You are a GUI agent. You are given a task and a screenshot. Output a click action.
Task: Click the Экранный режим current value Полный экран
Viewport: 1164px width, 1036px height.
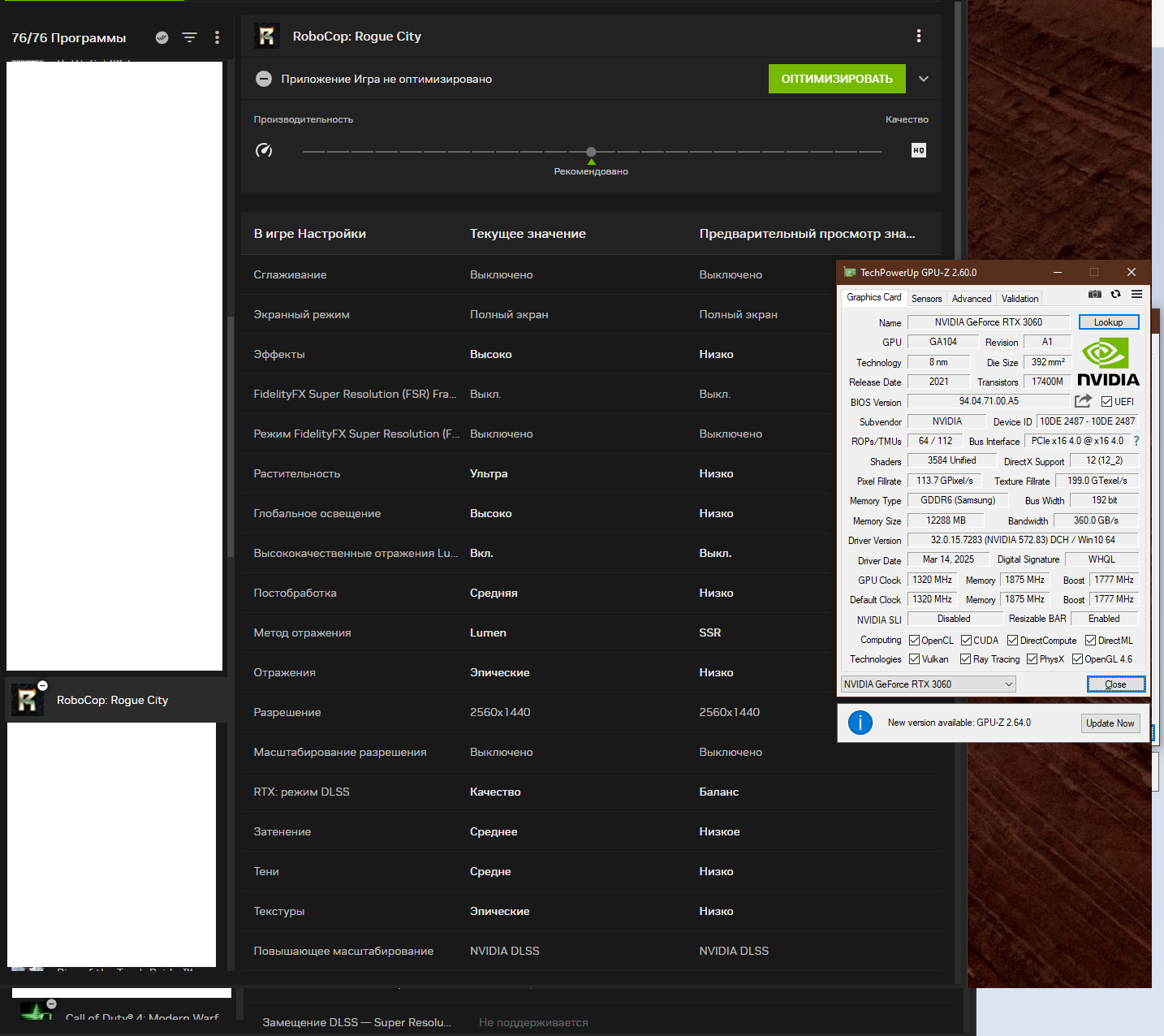[x=509, y=314]
